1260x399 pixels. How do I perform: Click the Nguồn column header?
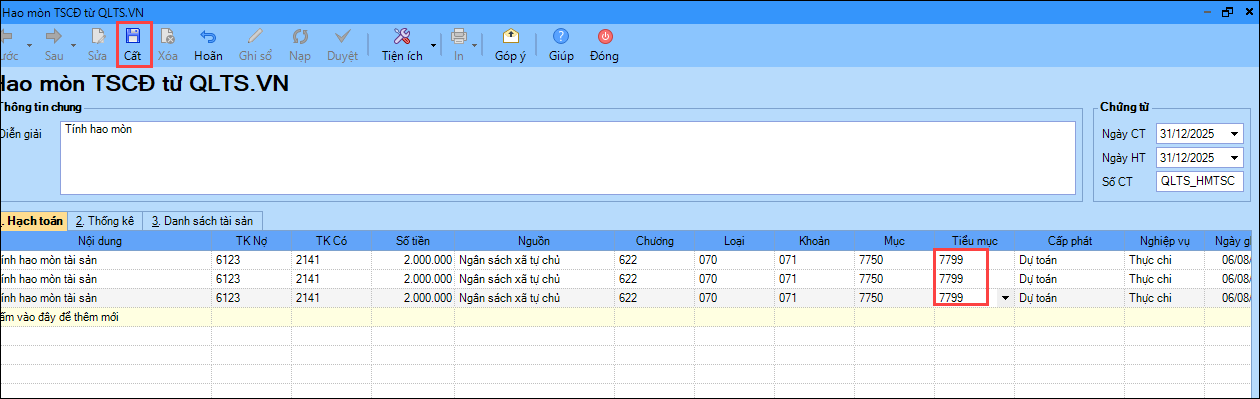click(535, 241)
